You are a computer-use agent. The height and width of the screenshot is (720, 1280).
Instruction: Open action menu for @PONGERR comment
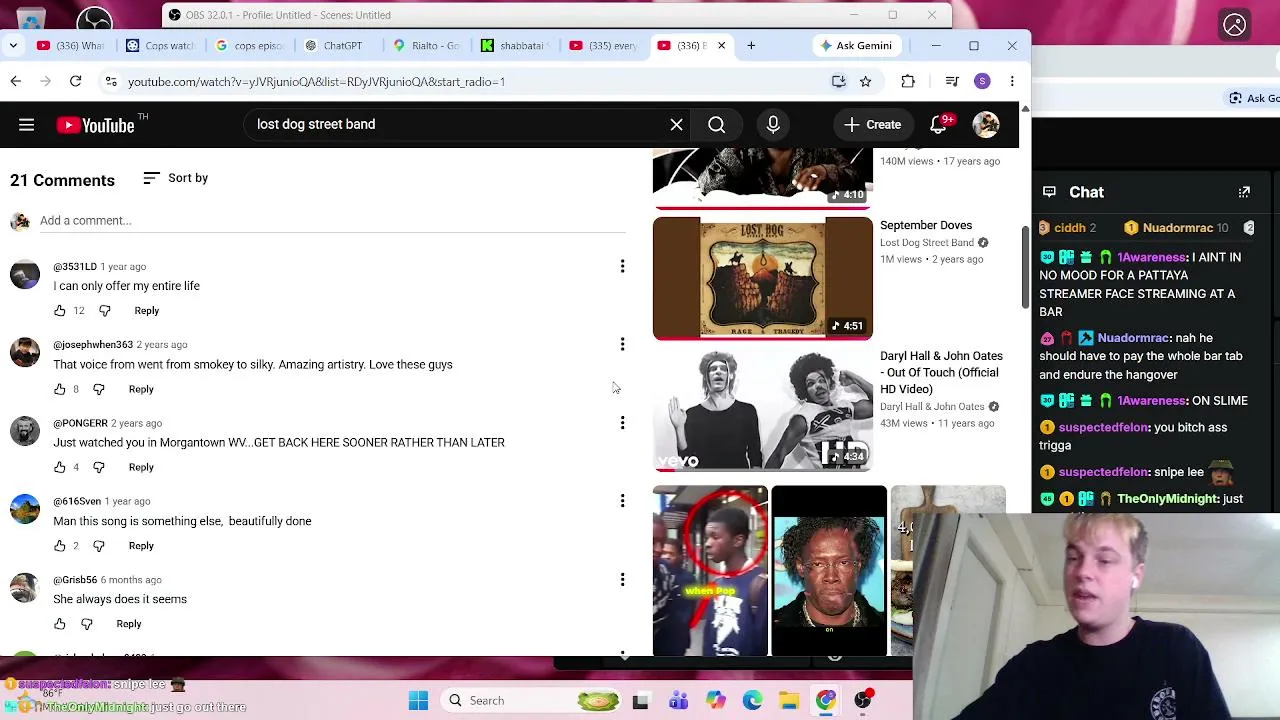(622, 423)
